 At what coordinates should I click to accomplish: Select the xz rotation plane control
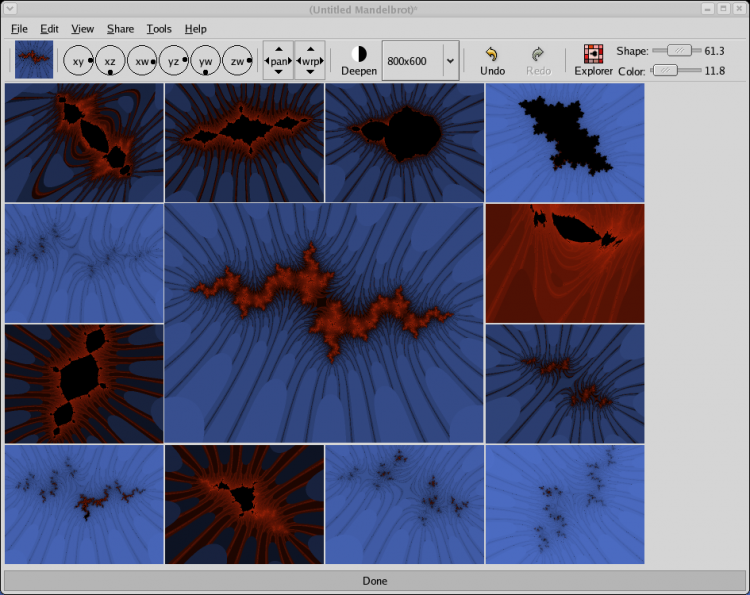point(110,61)
